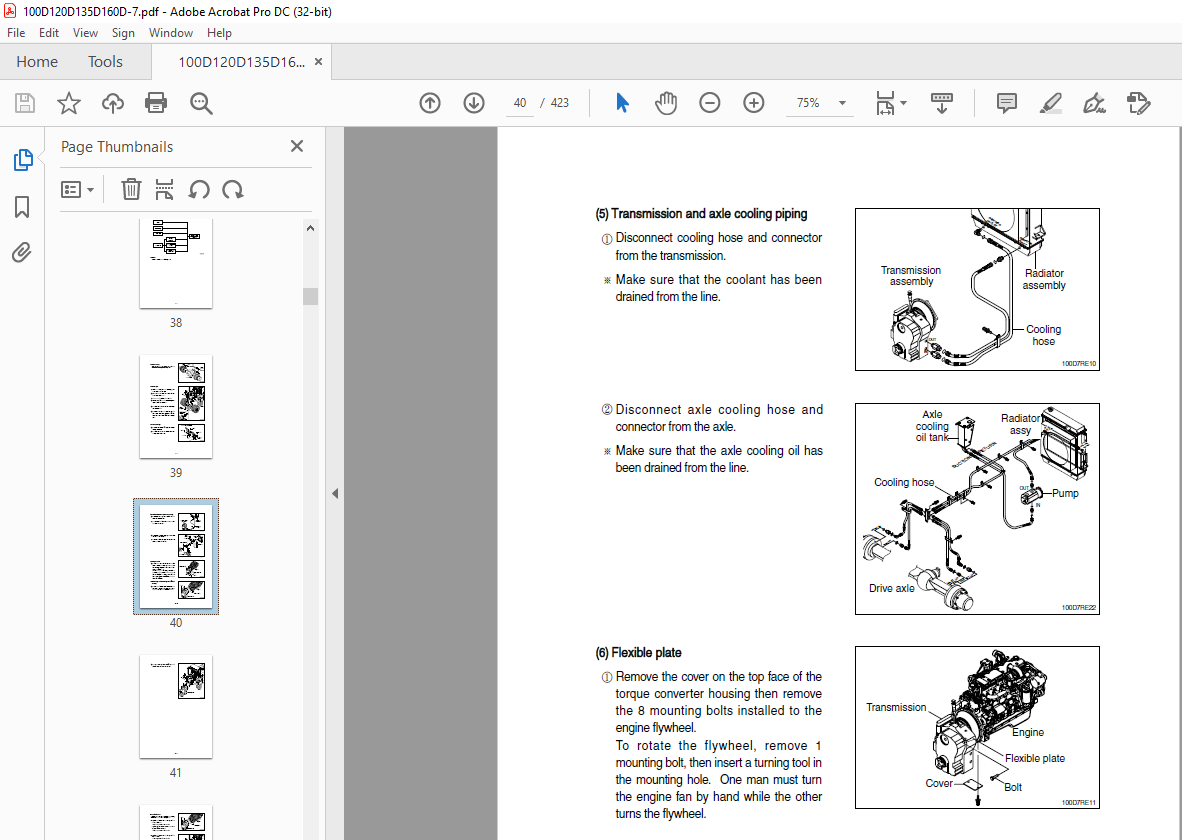The height and width of the screenshot is (840, 1182).
Task: Click the total page count '423'
Action: point(559,103)
